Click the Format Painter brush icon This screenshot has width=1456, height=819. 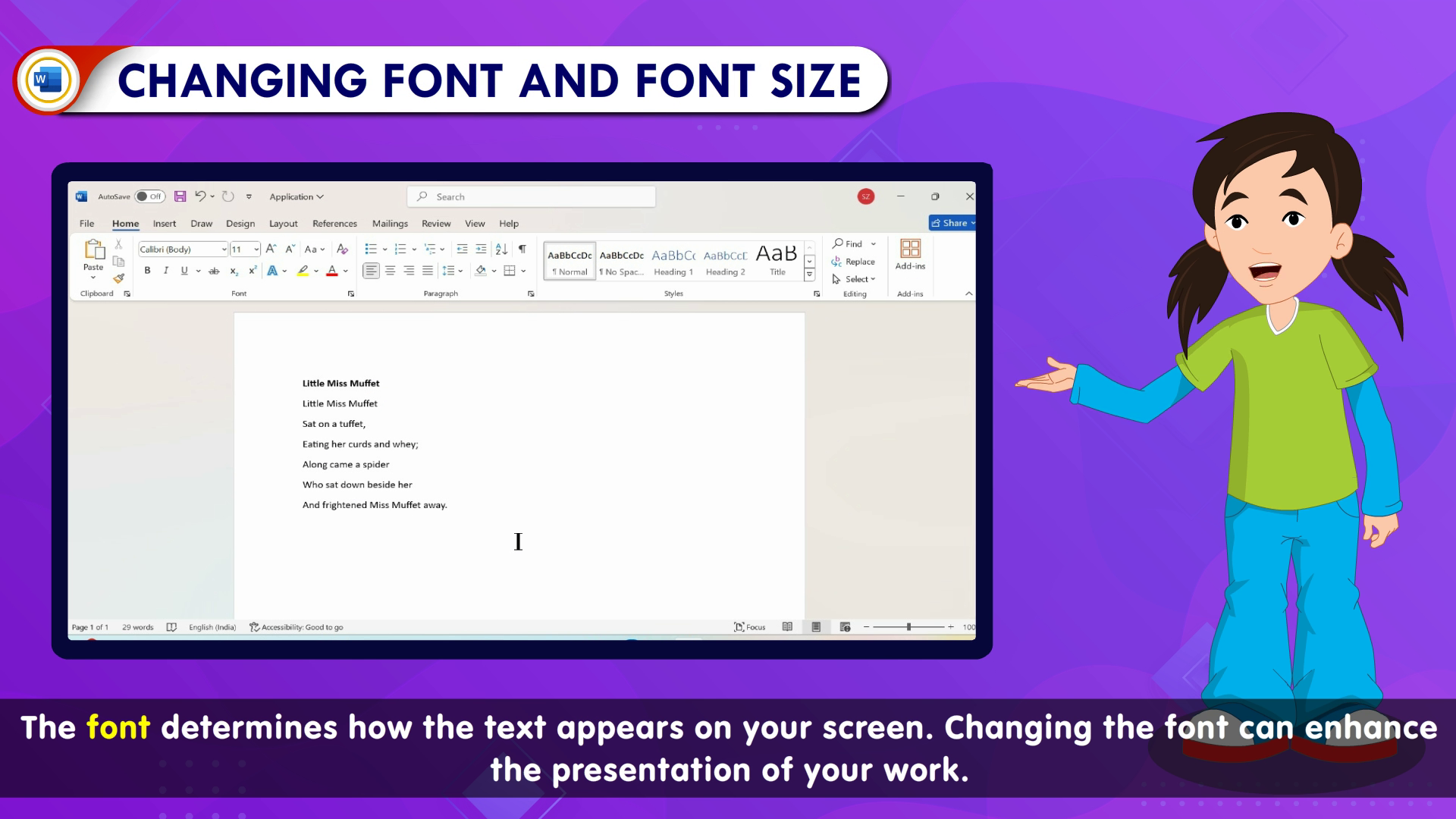point(118,278)
